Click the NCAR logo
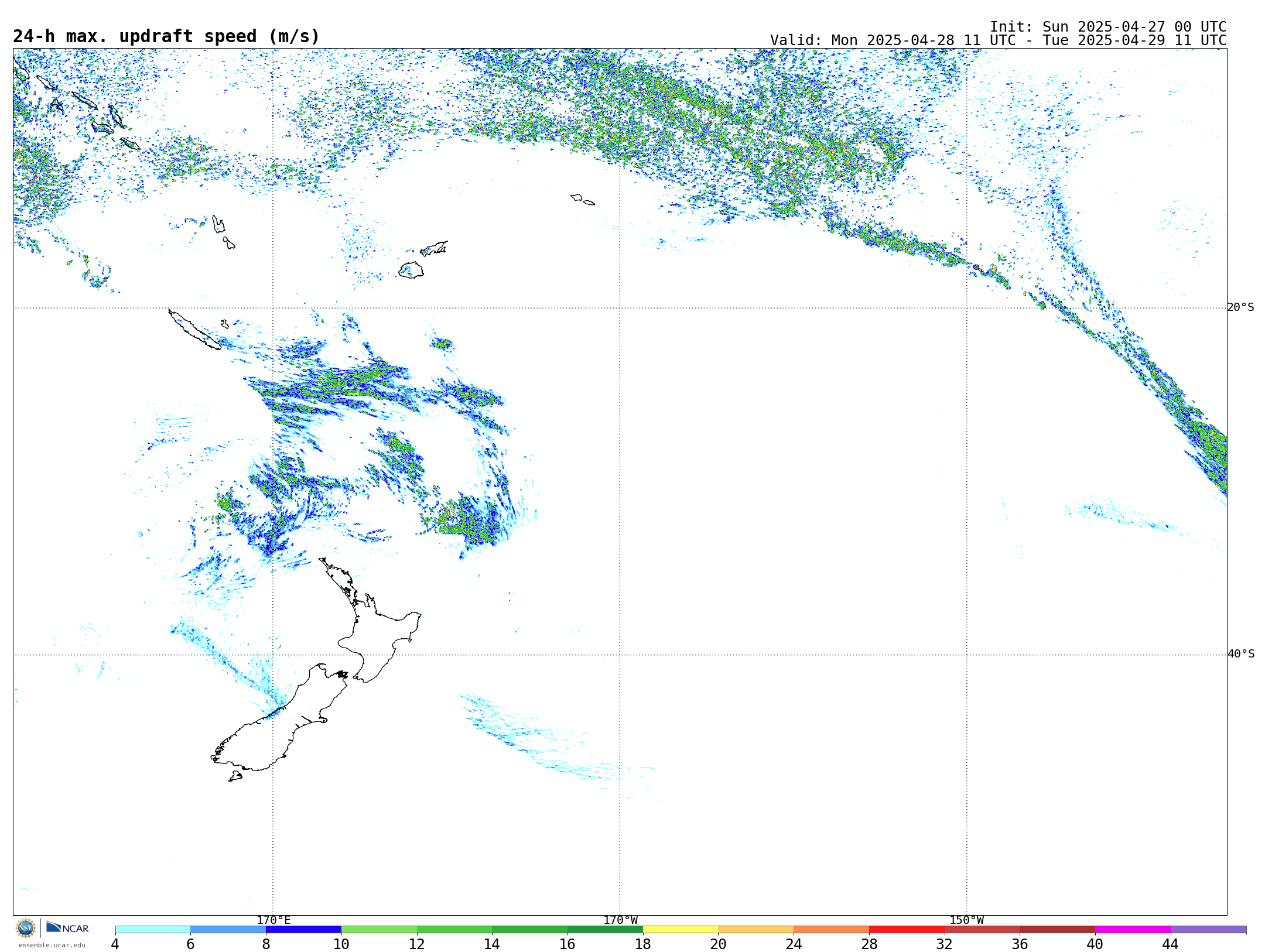 (67, 927)
